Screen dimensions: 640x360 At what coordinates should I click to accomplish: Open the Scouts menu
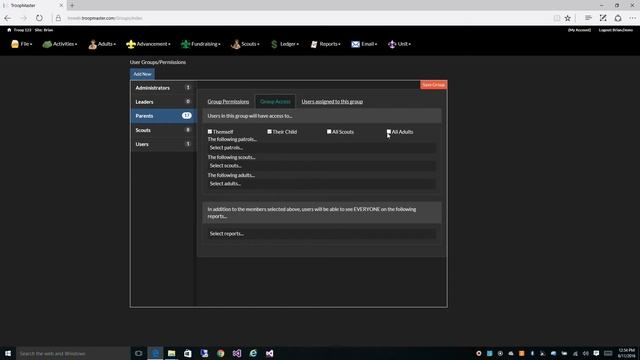point(245,44)
